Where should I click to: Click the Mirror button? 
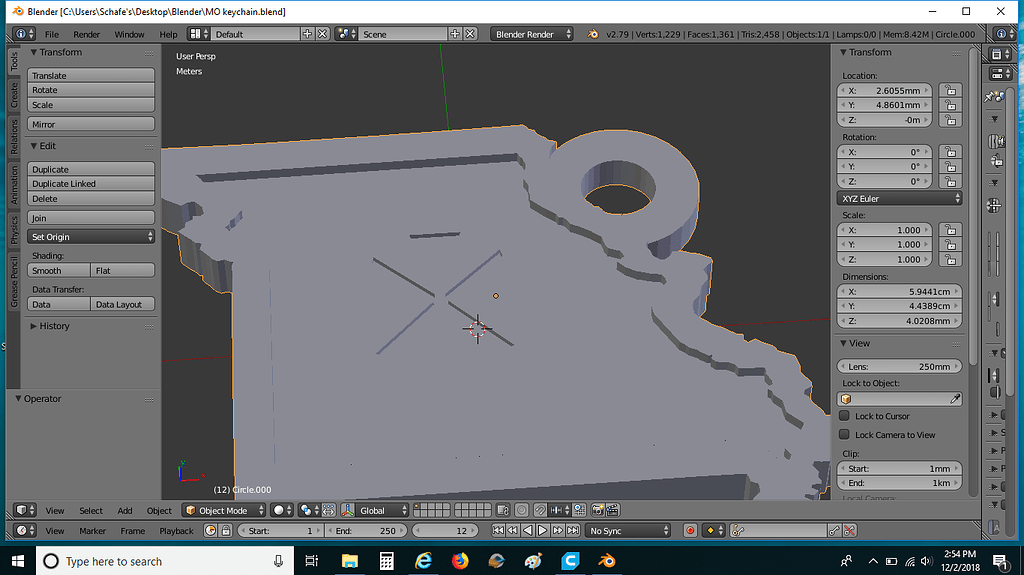[91, 124]
